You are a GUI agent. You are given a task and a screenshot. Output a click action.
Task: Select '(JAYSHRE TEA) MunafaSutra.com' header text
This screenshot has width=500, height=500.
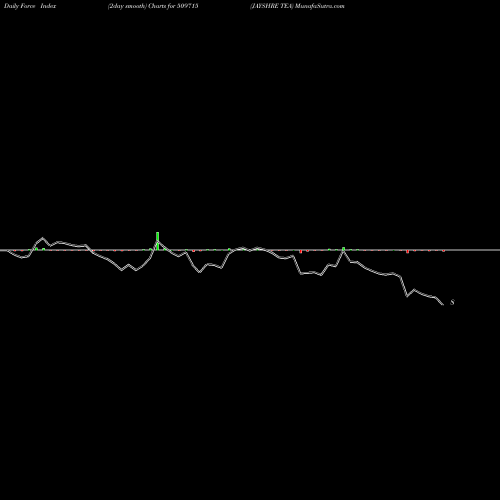point(297,6)
